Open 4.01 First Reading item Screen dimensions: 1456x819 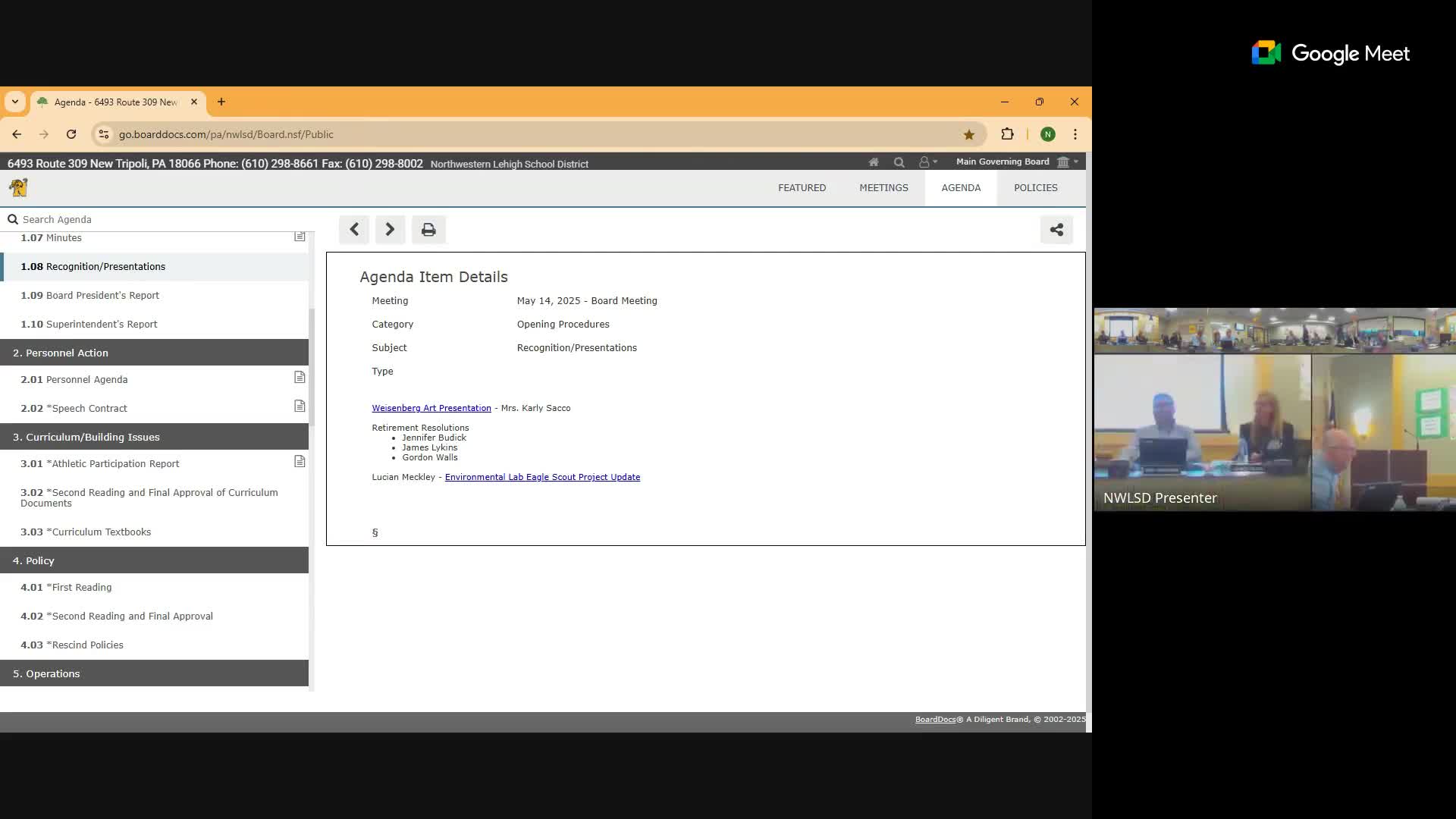click(x=155, y=587)
